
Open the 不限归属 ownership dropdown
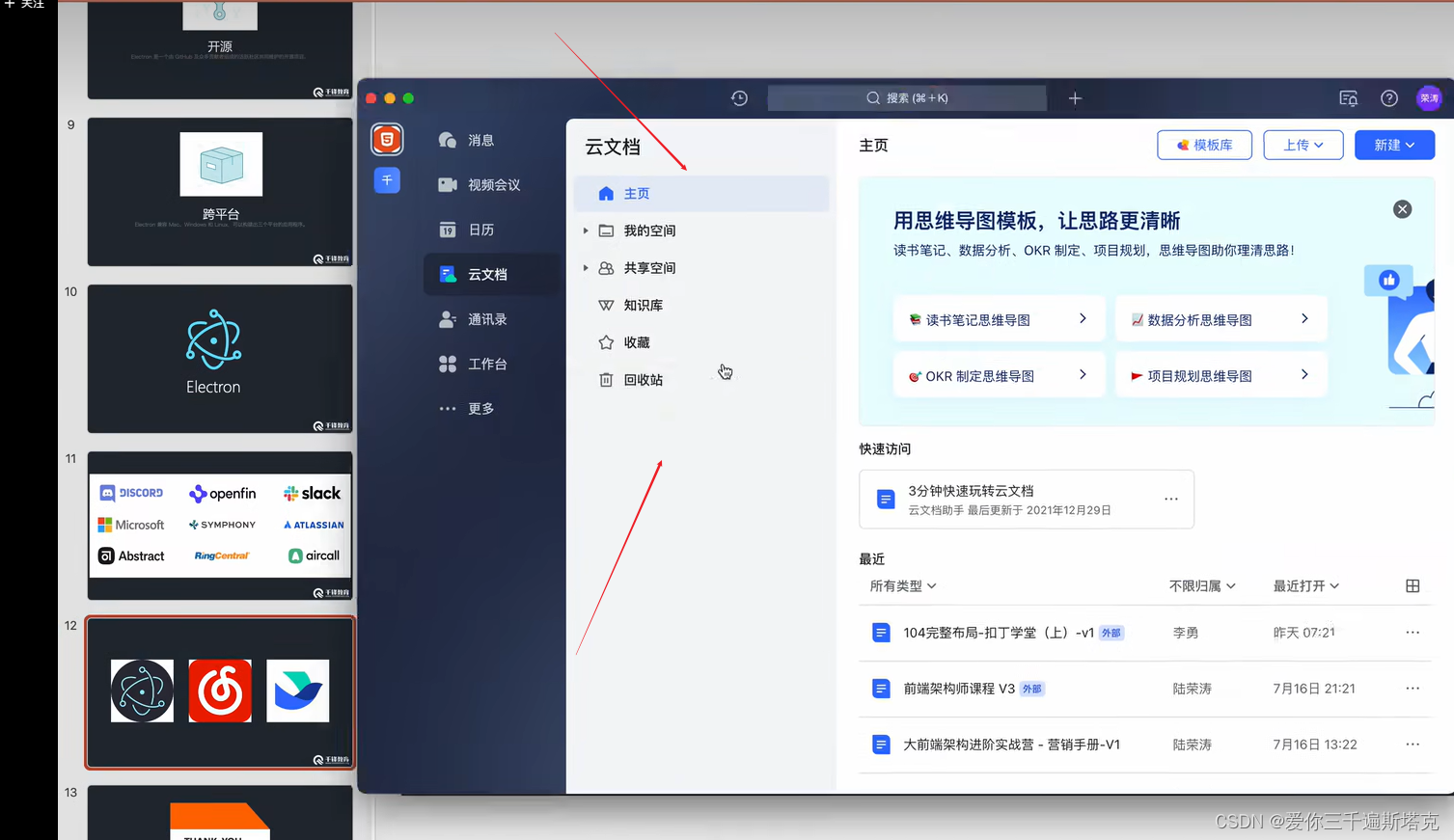point(1202,585)
